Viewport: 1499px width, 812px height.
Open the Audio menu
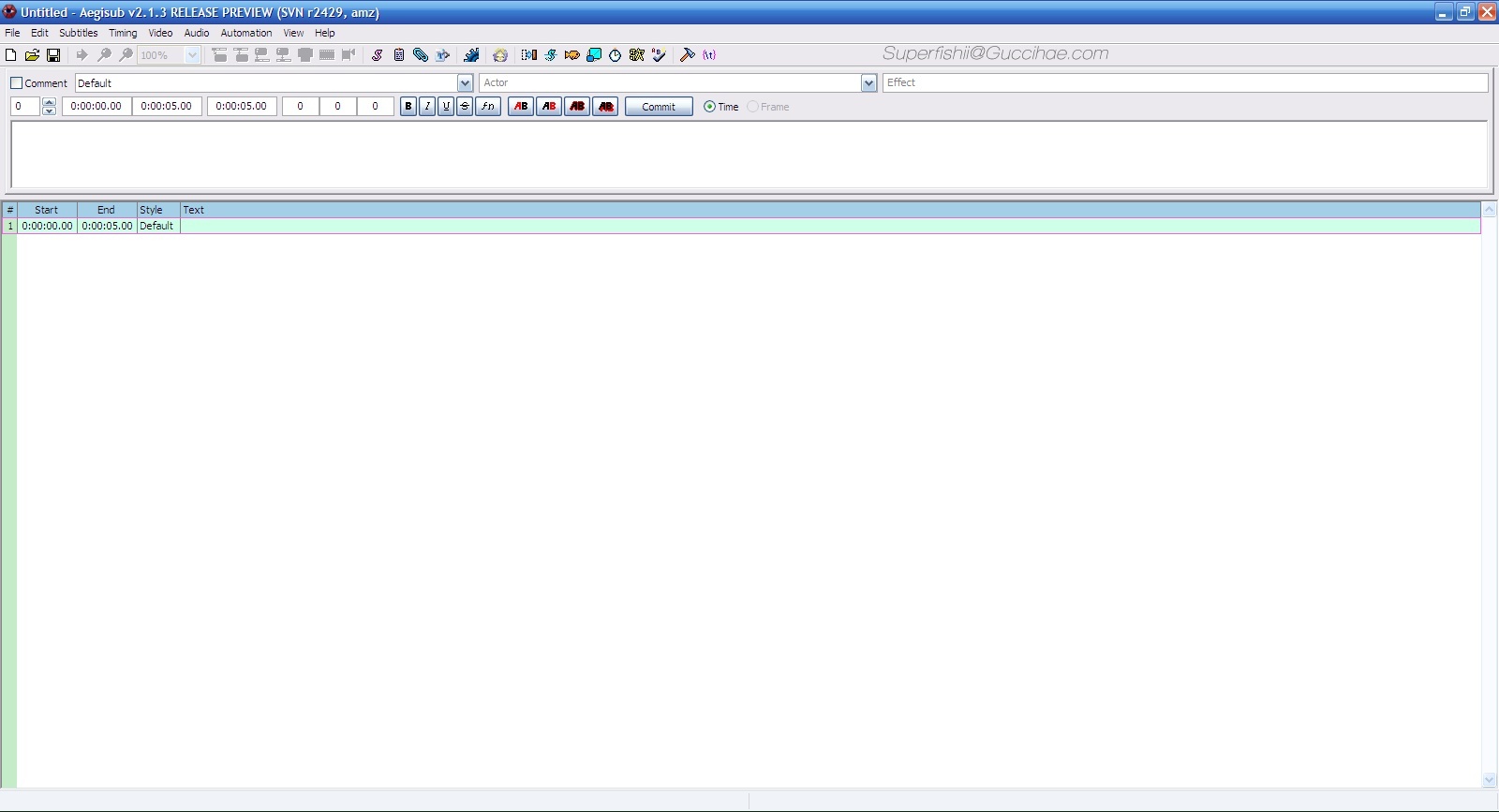(x=197, y=33)
